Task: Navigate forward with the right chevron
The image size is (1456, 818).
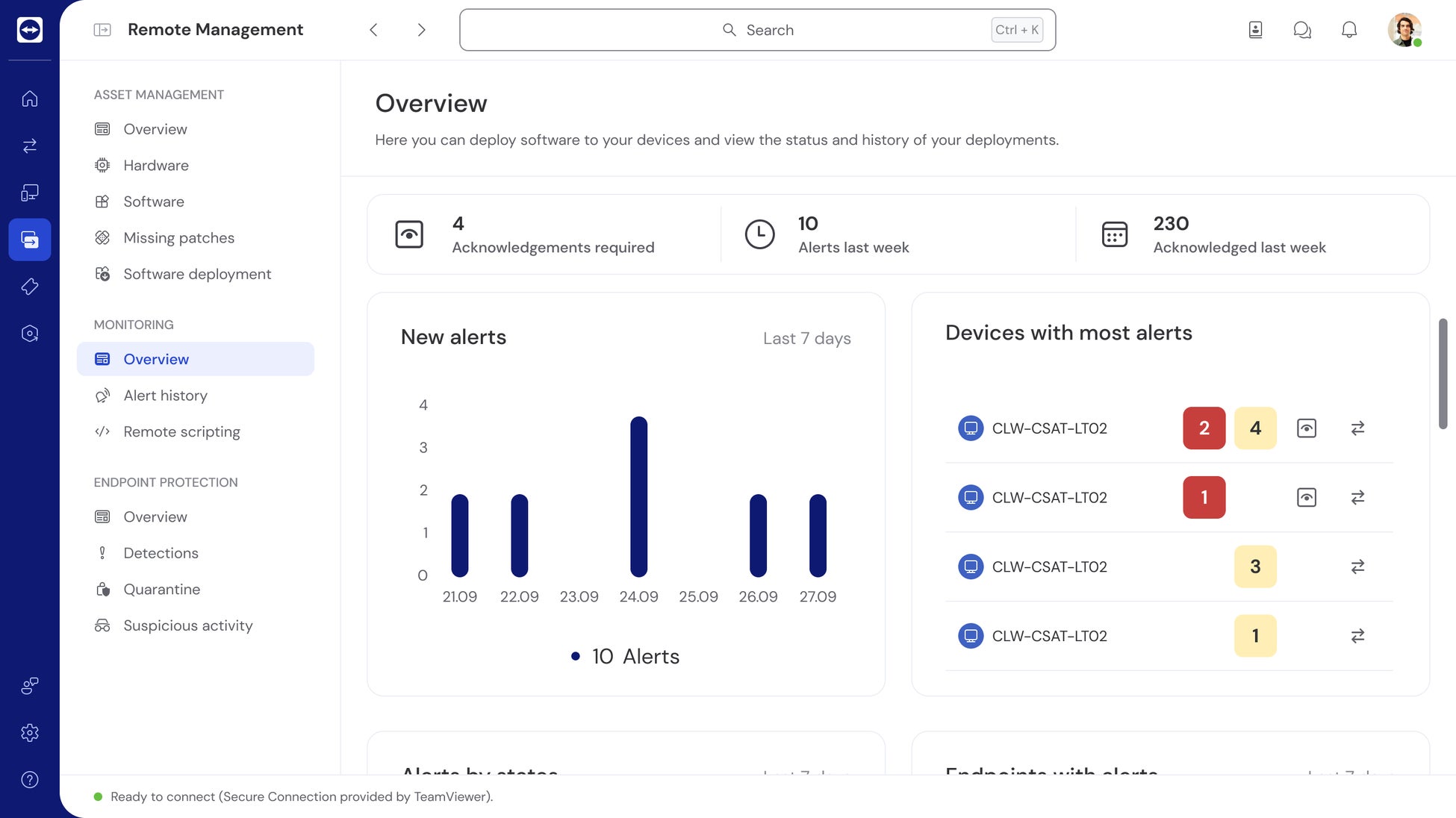Action: point(421,30)
